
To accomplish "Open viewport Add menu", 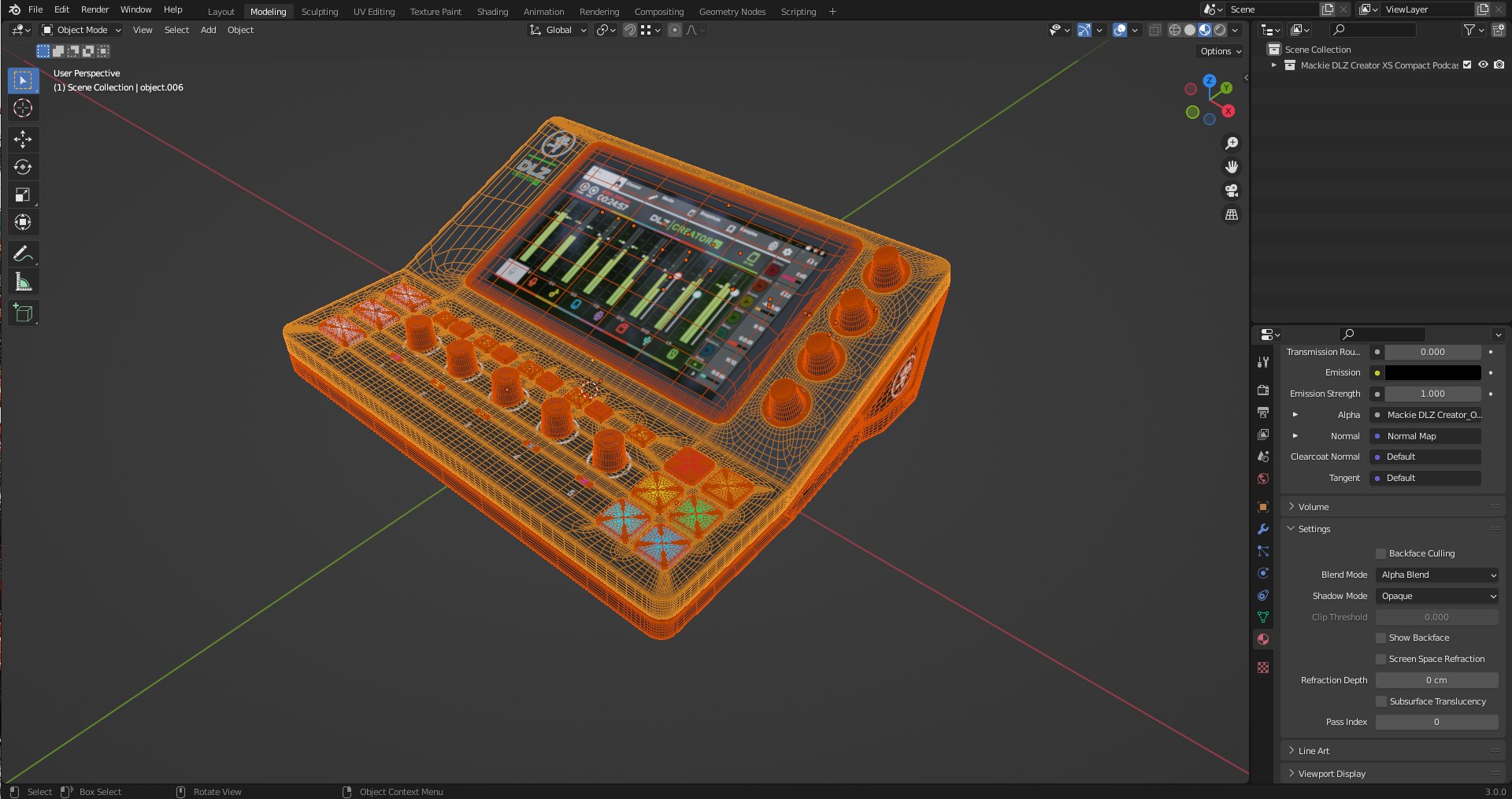I will 208,30.
